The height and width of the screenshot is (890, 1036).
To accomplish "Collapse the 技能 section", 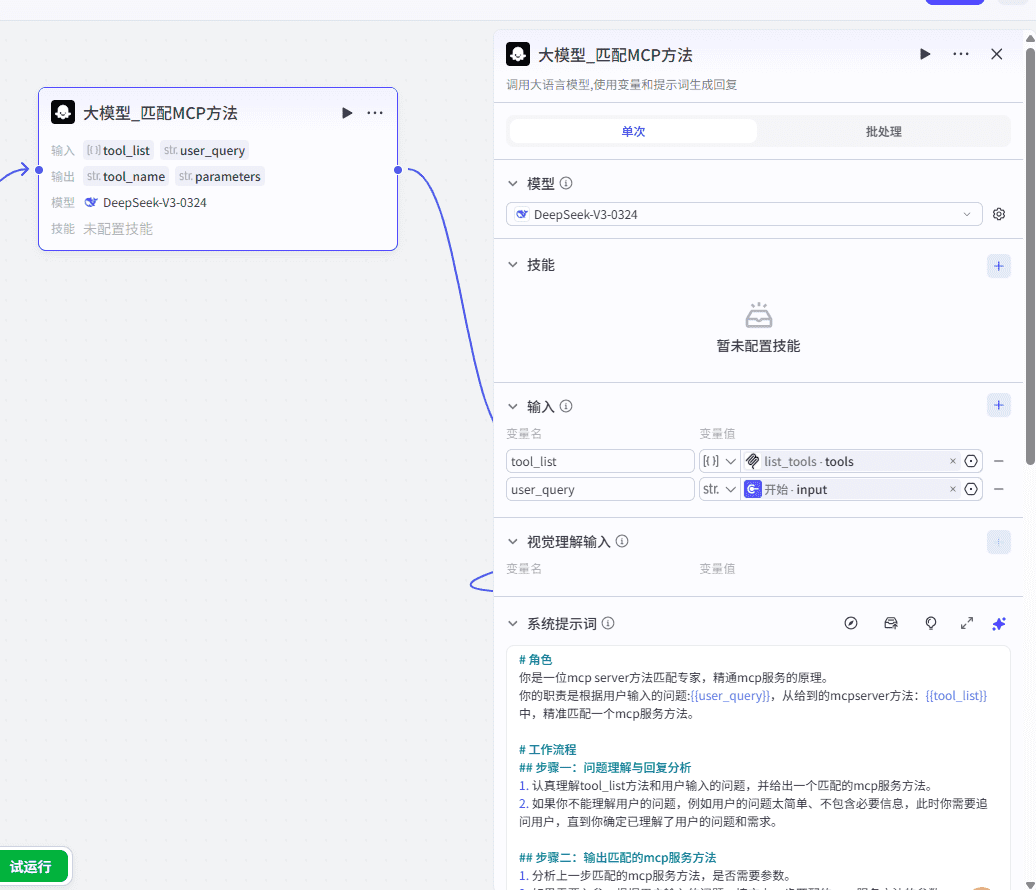I will tap(513, 265).
